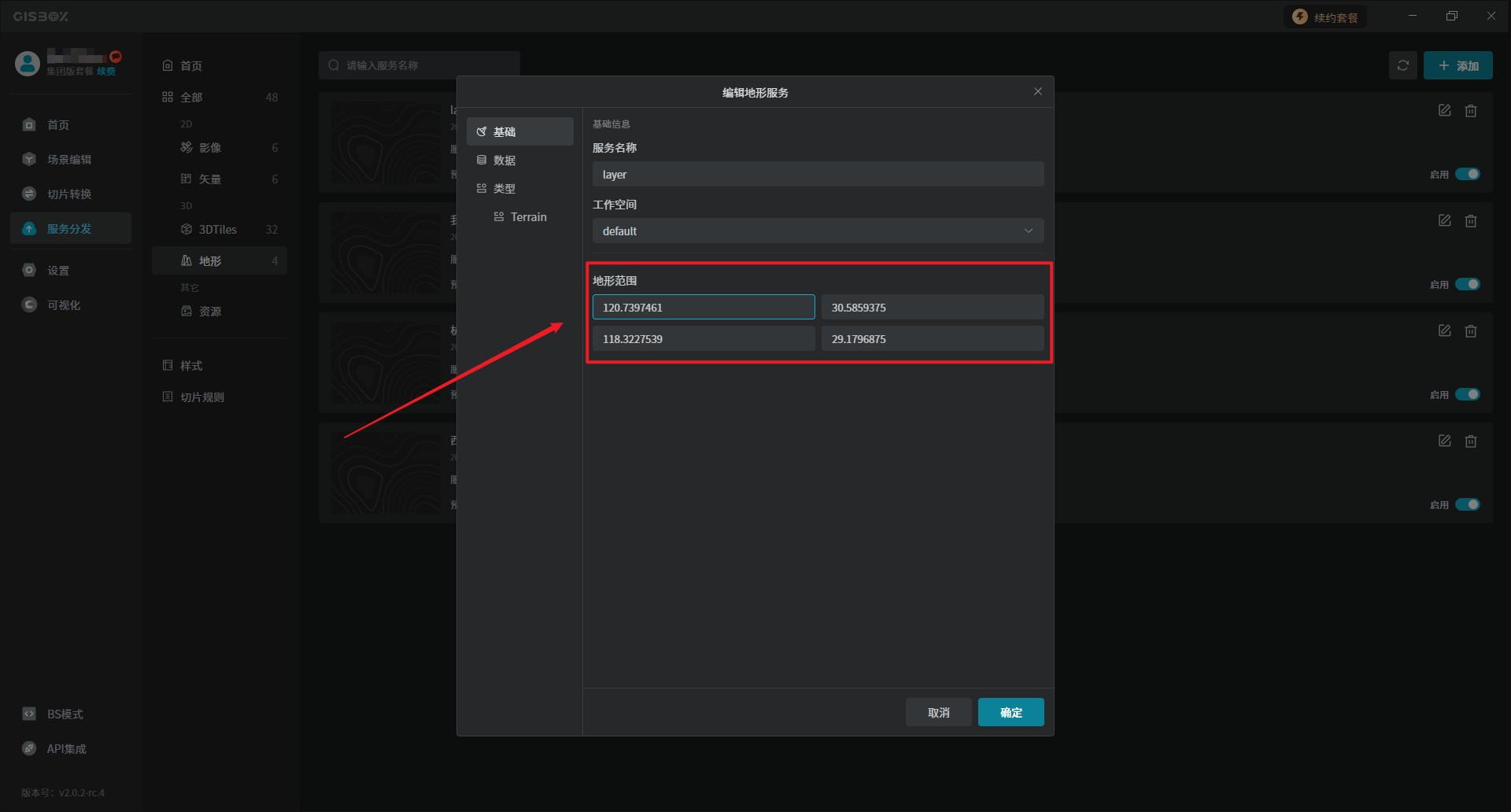Select the Terrain item under the type node

pos(527,217)
